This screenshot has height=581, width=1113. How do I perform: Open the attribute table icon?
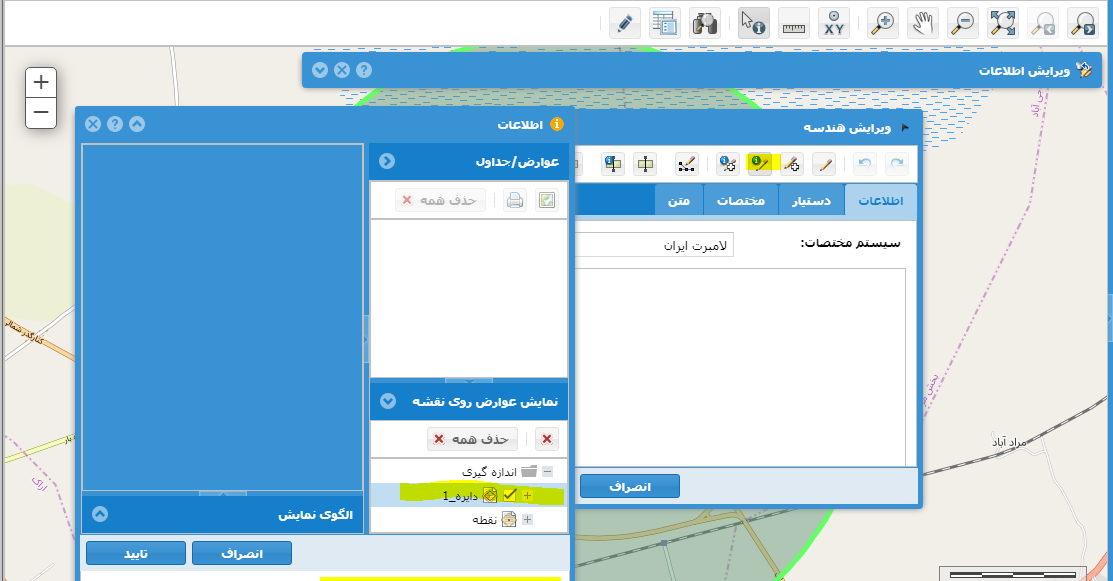(x=664, y=23)
